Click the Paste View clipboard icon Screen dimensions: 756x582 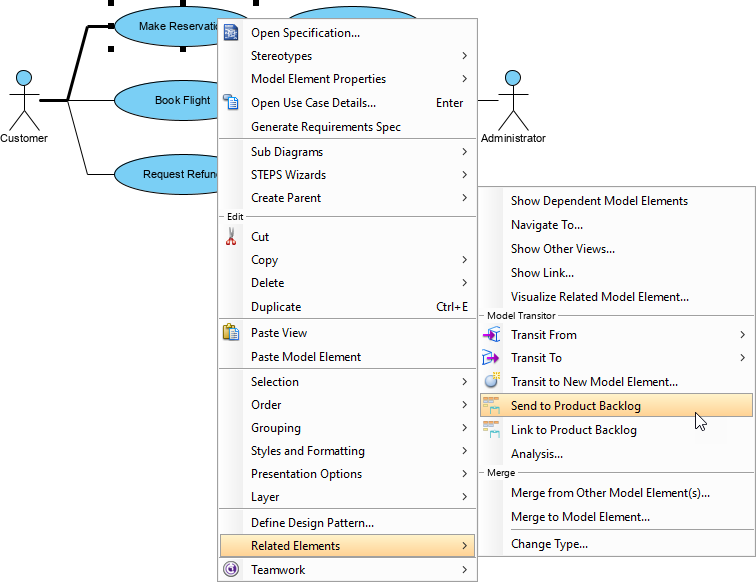tap(231, 333)
